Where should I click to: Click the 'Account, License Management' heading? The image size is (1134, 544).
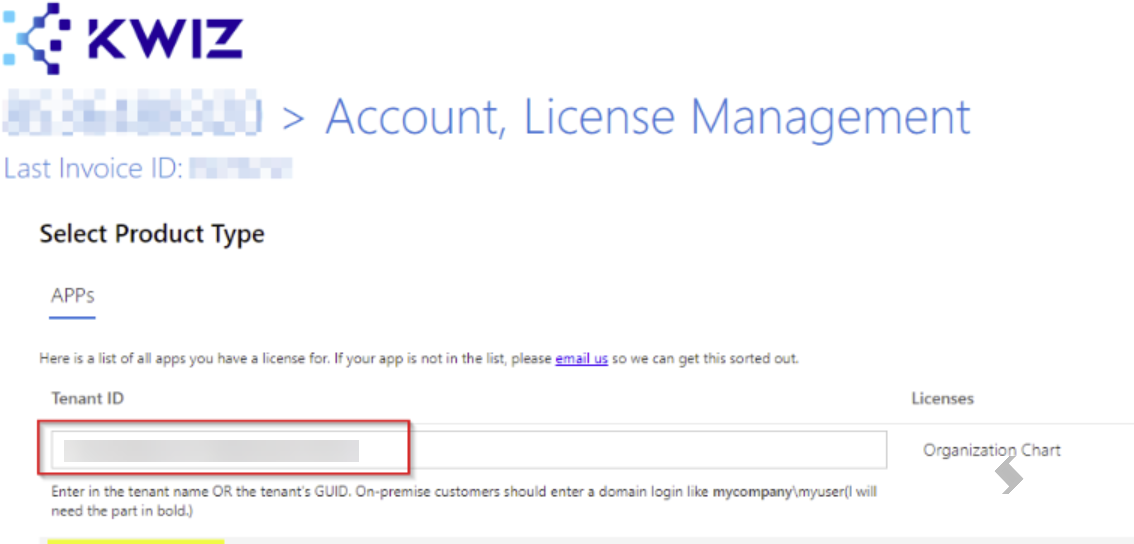click(647, 117)
